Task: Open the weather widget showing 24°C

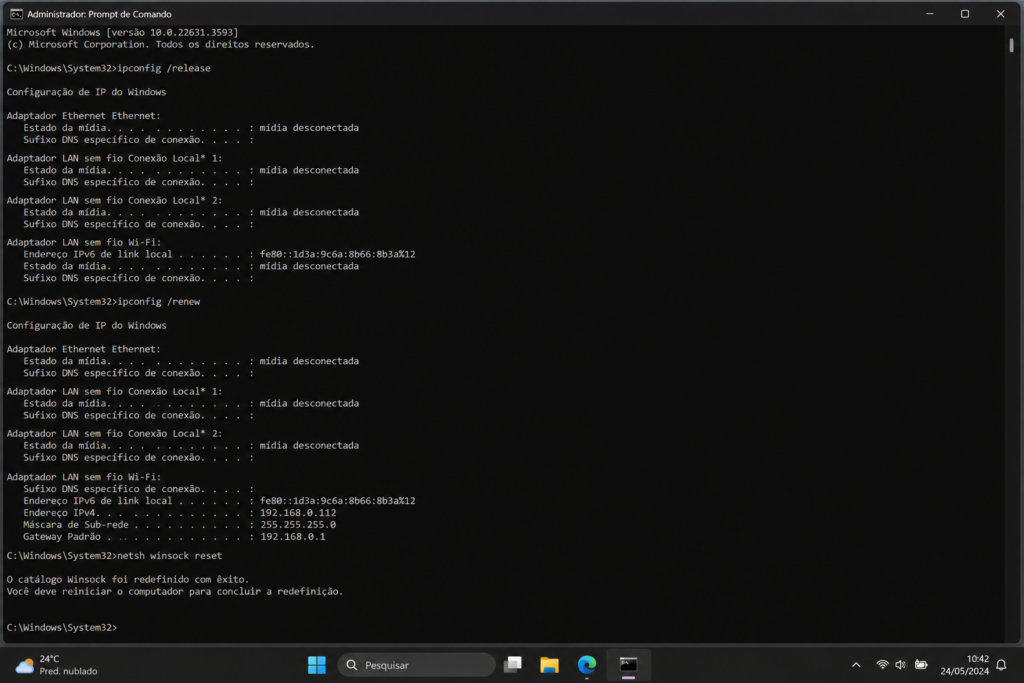Action: 56,665
